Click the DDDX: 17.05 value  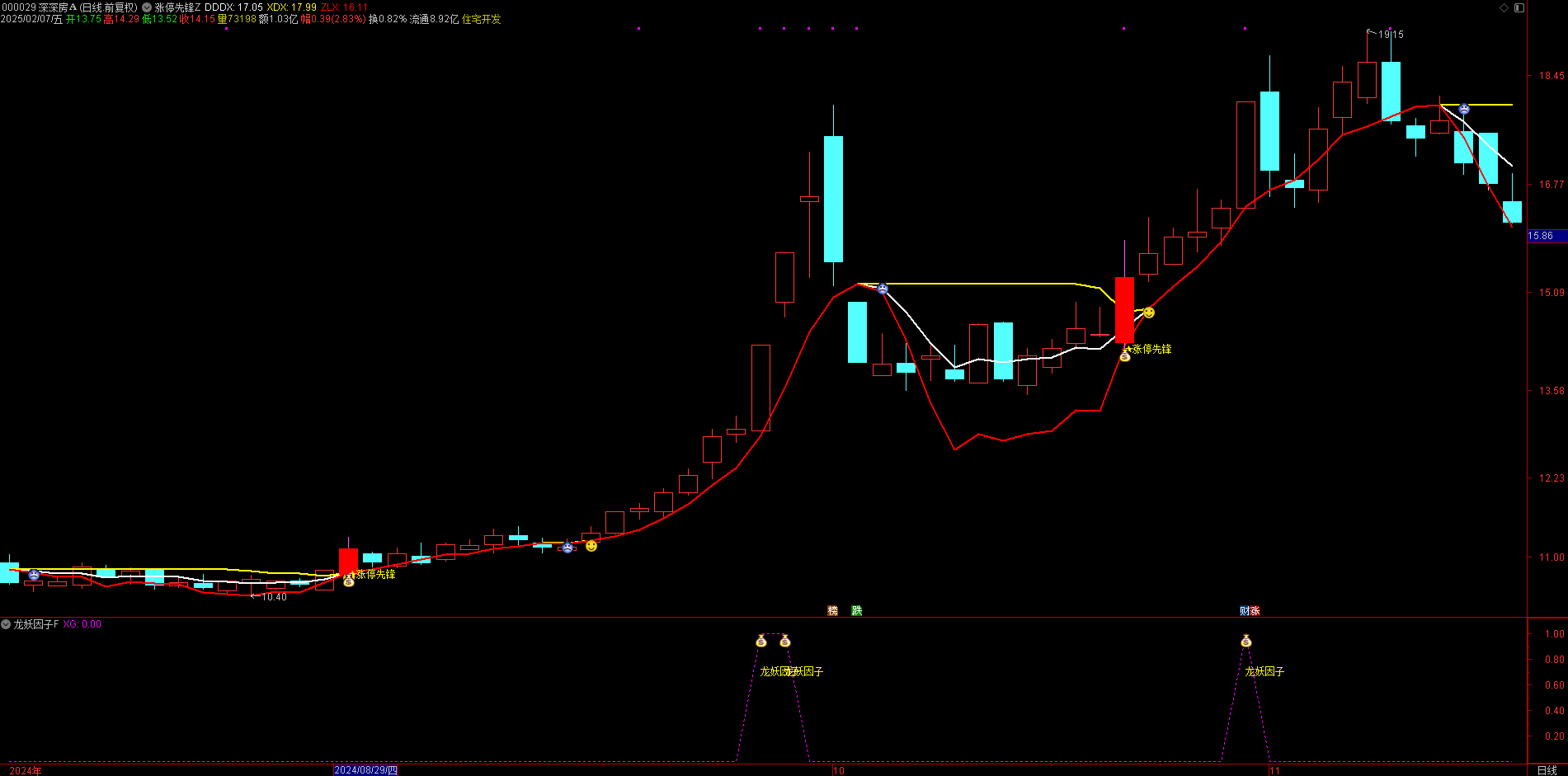pos(233,7)
